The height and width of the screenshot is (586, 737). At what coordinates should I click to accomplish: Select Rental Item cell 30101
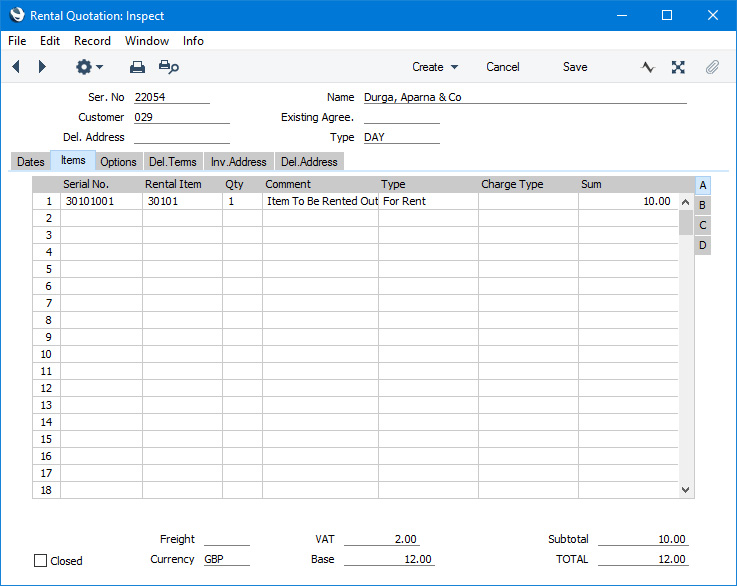pos(182,201)
